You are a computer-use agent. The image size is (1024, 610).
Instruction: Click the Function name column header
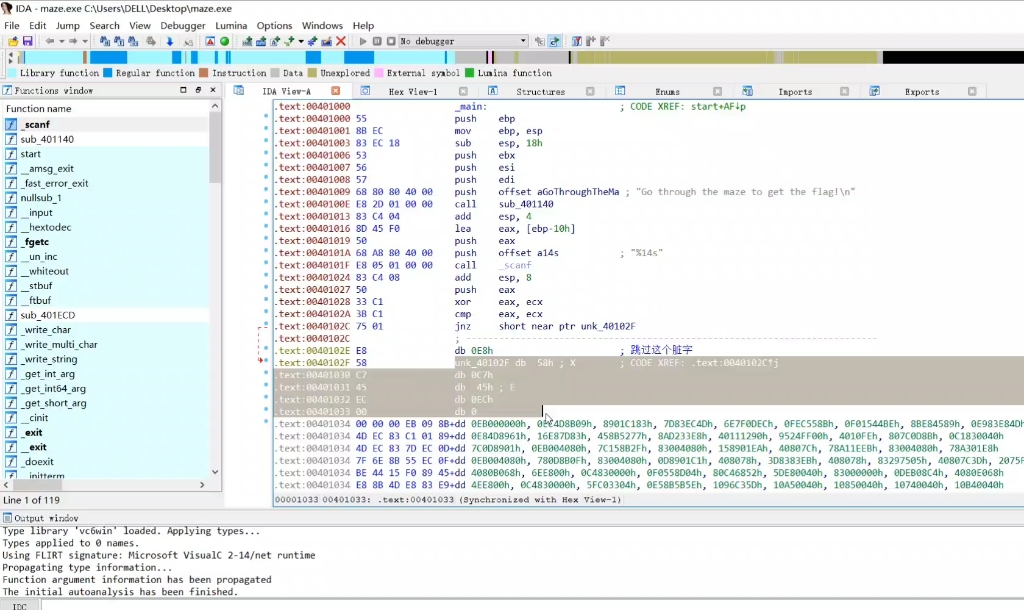[x=106, y=108]
